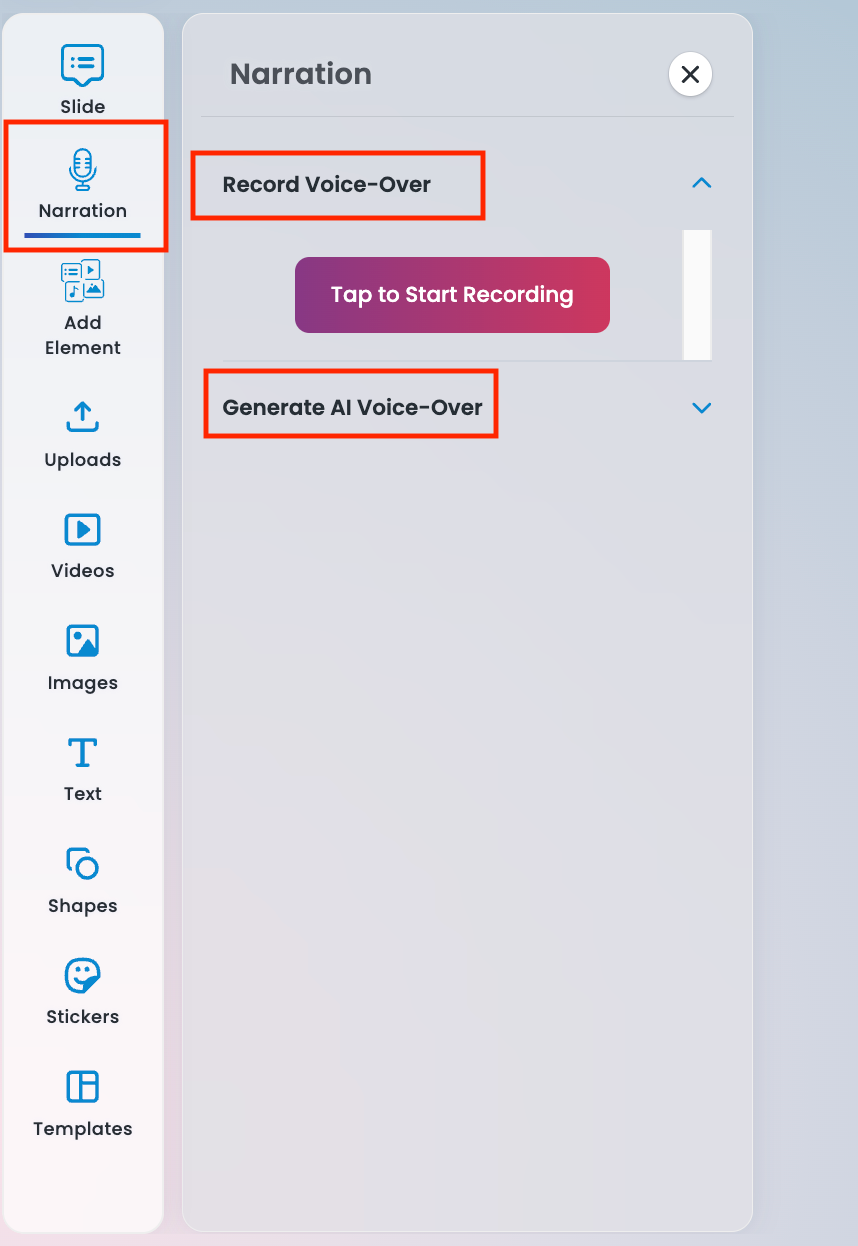Viewport: 858px width, 1246px height.
Task: Open the Videos library icon
Action: [x=83, y=529]
